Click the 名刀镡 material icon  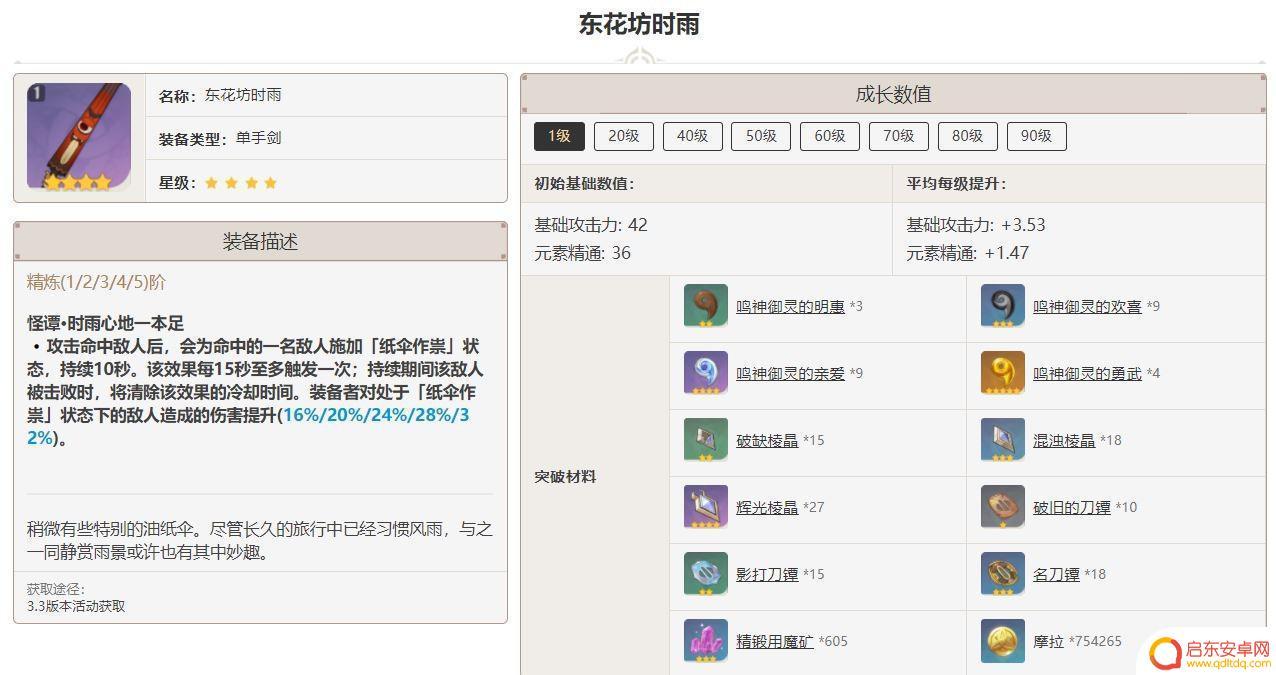click(x=1003, y=574)
